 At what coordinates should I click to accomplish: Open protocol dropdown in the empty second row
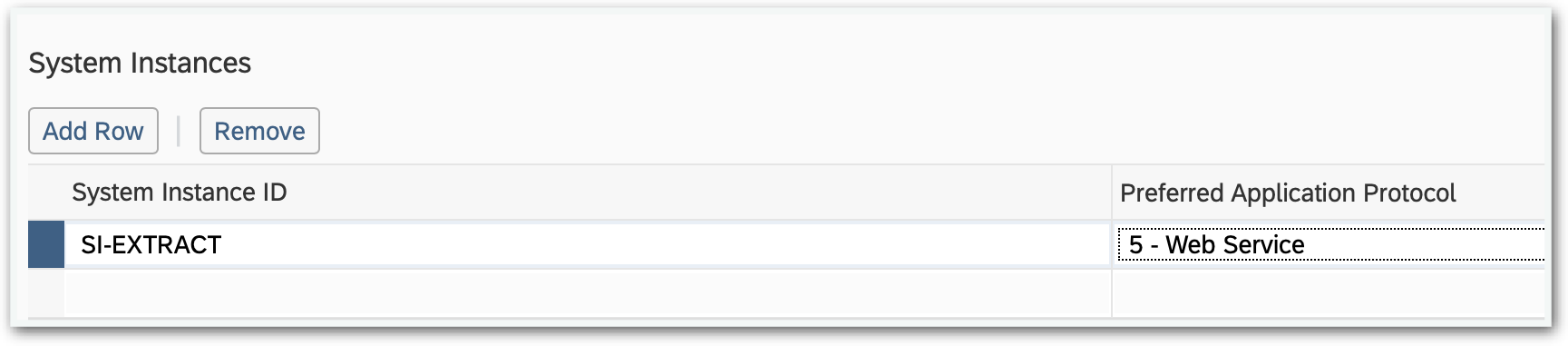[x=1329, y=293]
